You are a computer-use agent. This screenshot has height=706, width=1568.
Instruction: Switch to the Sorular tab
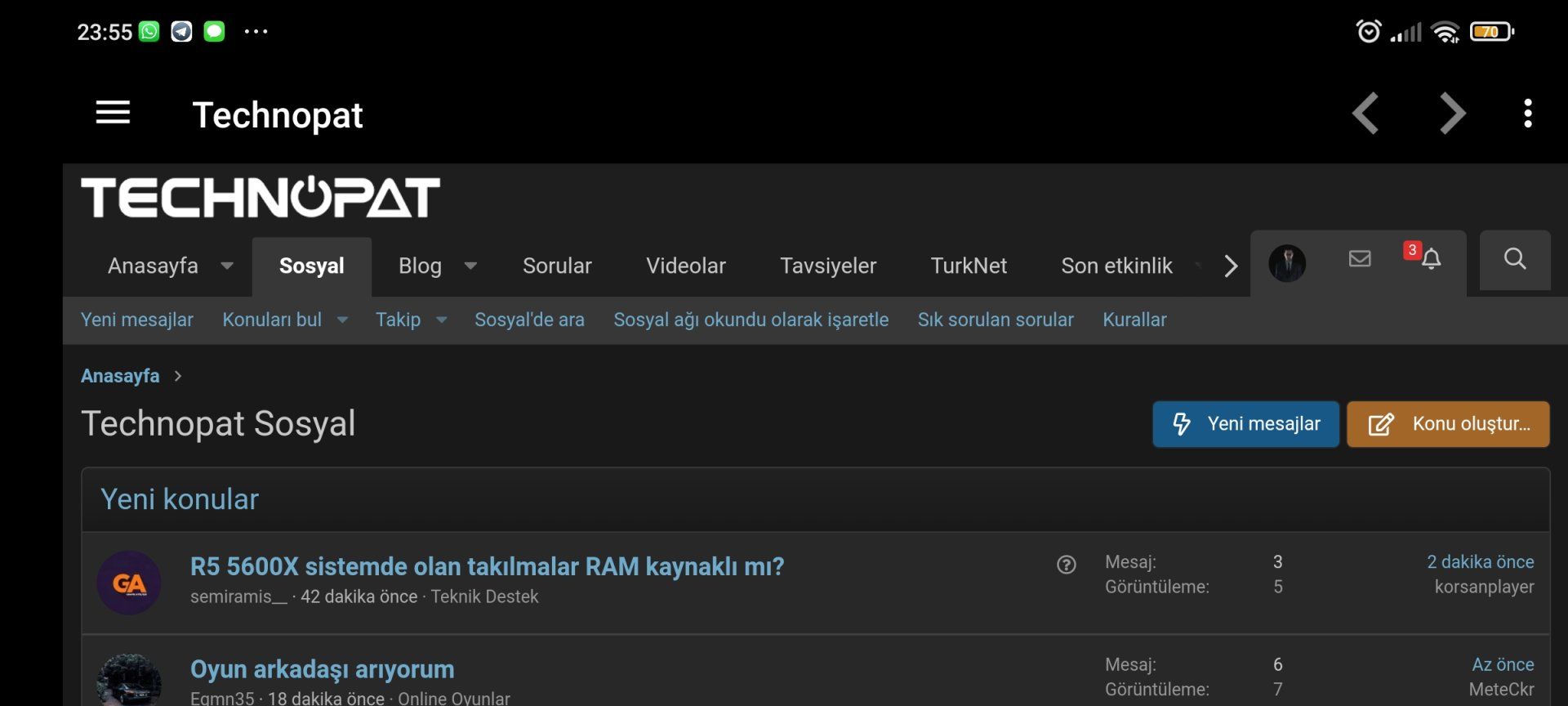click(x=557, y=266)
